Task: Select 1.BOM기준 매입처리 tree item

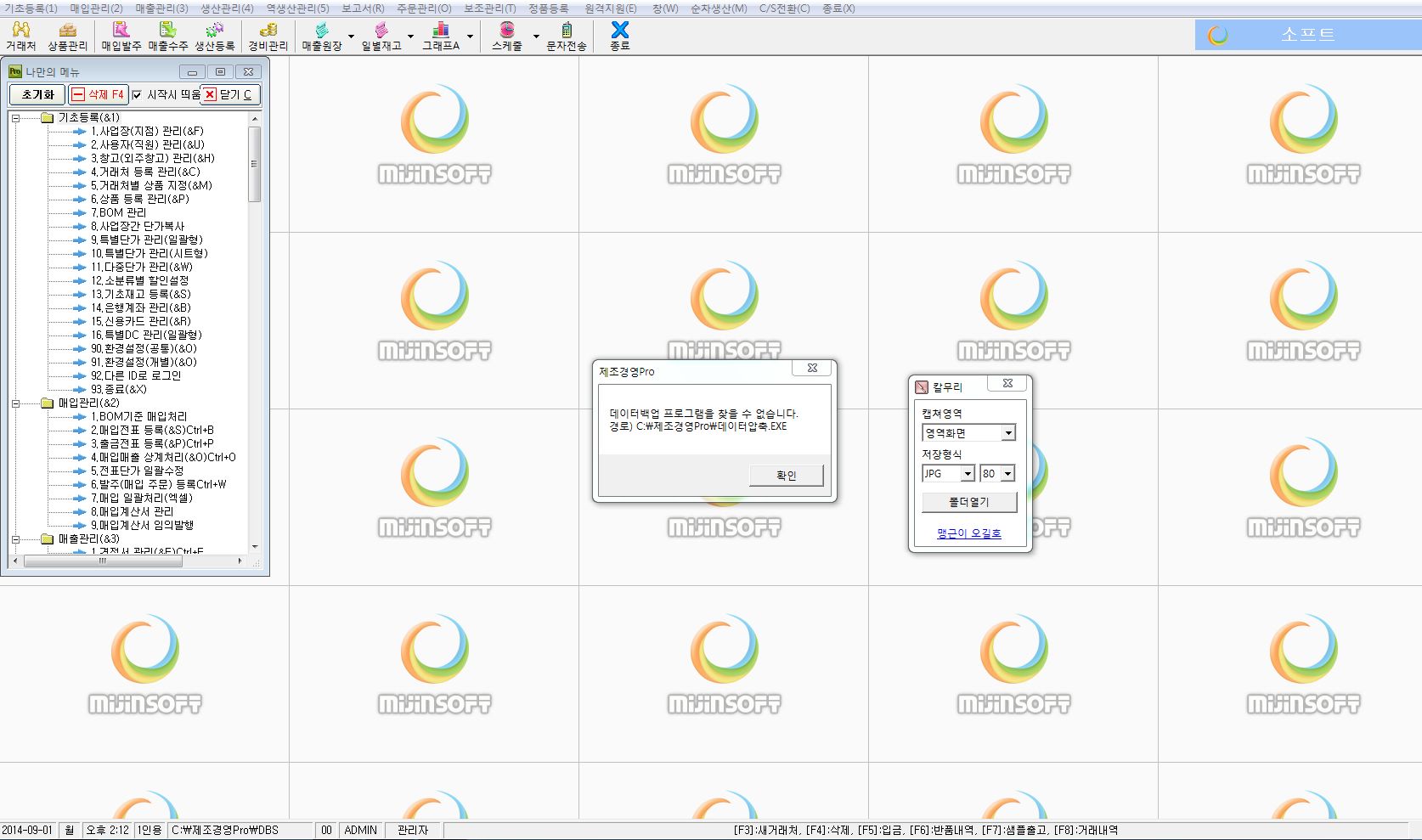Action: point(138,417)
